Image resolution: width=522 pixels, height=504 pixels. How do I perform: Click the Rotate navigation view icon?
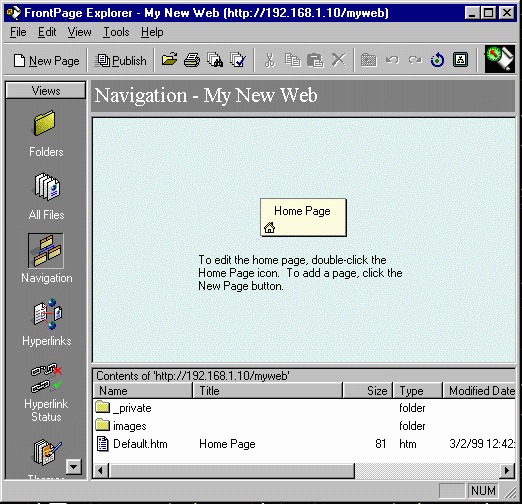click(x=437, y=60)
